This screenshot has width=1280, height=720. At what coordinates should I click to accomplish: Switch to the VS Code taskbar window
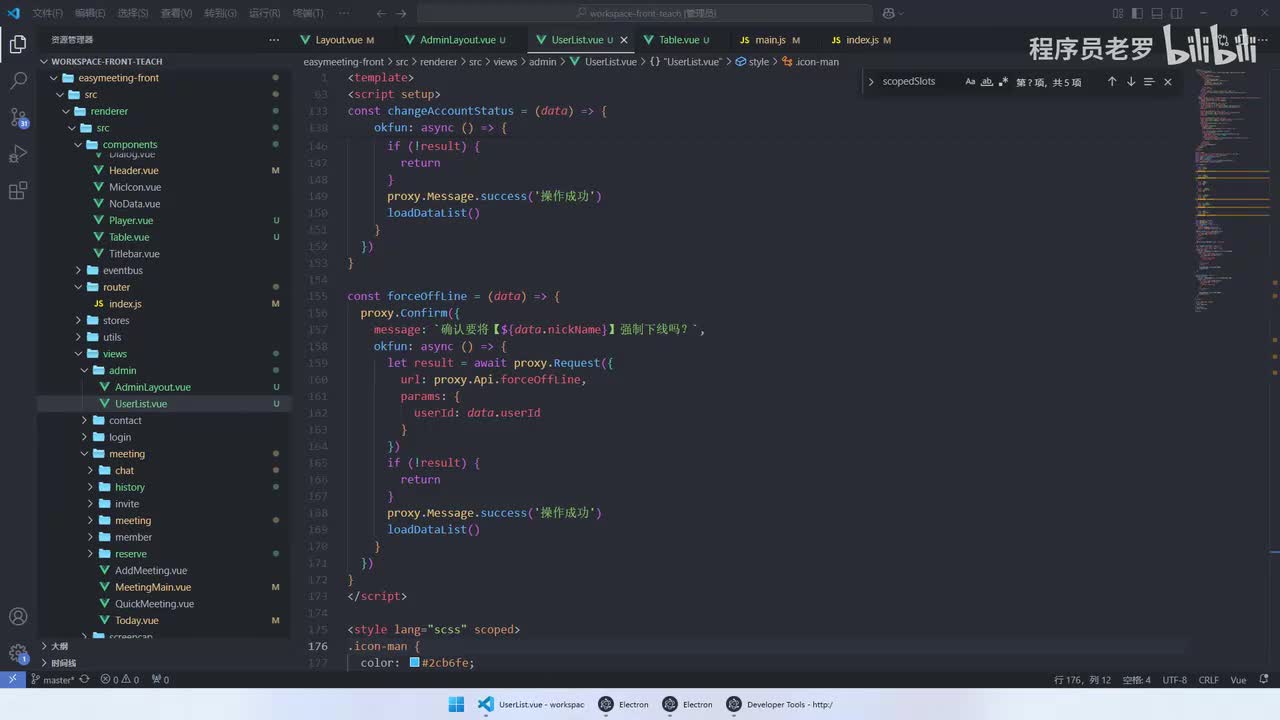tap(531, 704)
